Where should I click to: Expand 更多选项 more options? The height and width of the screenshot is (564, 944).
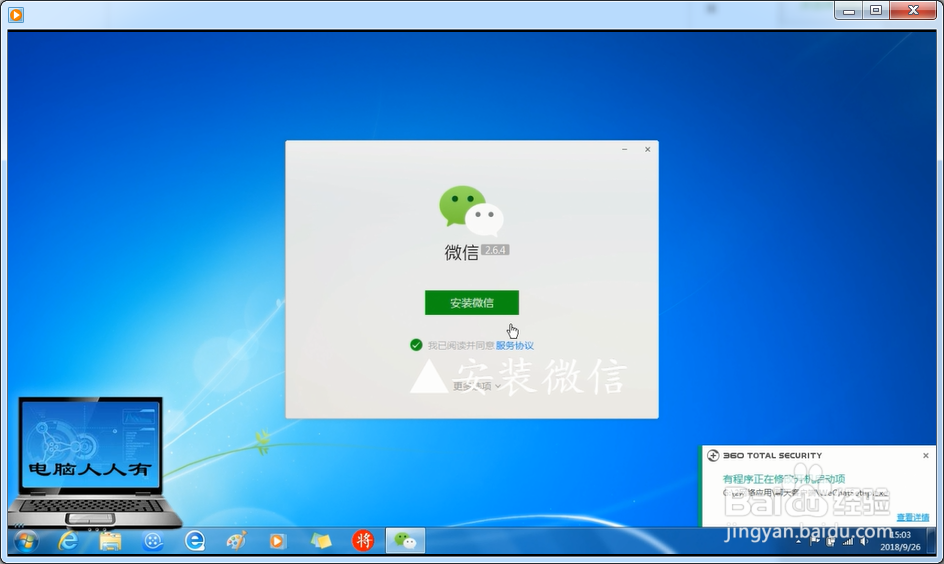(476, 386)
